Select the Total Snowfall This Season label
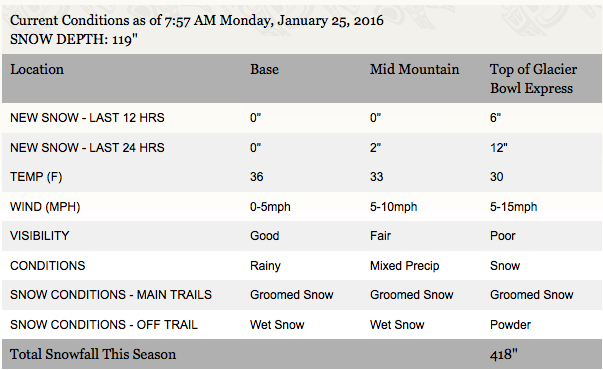Image resolution: width=603 pixels, height=370 pixels. [93, 354]
